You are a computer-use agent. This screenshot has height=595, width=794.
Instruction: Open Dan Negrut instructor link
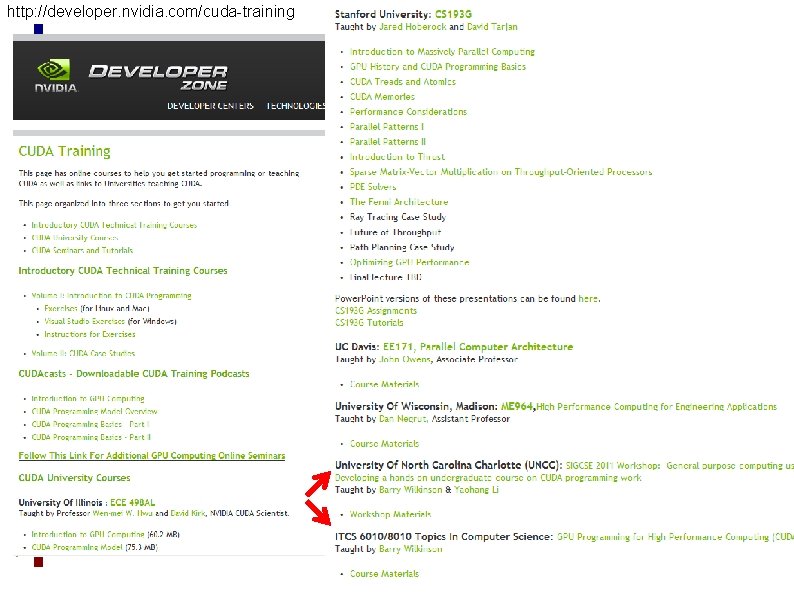click(x=403, y=419)
